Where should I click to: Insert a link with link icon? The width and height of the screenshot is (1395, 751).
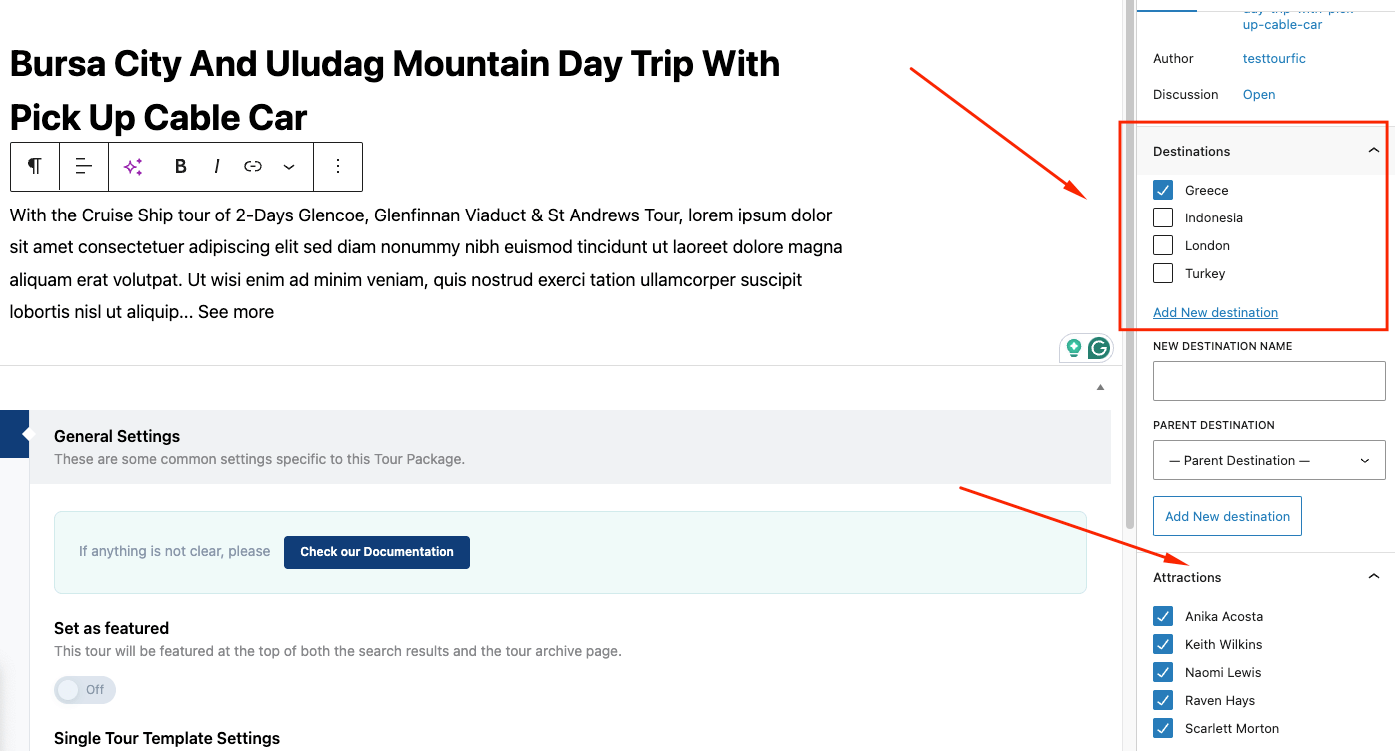(253, 167)
